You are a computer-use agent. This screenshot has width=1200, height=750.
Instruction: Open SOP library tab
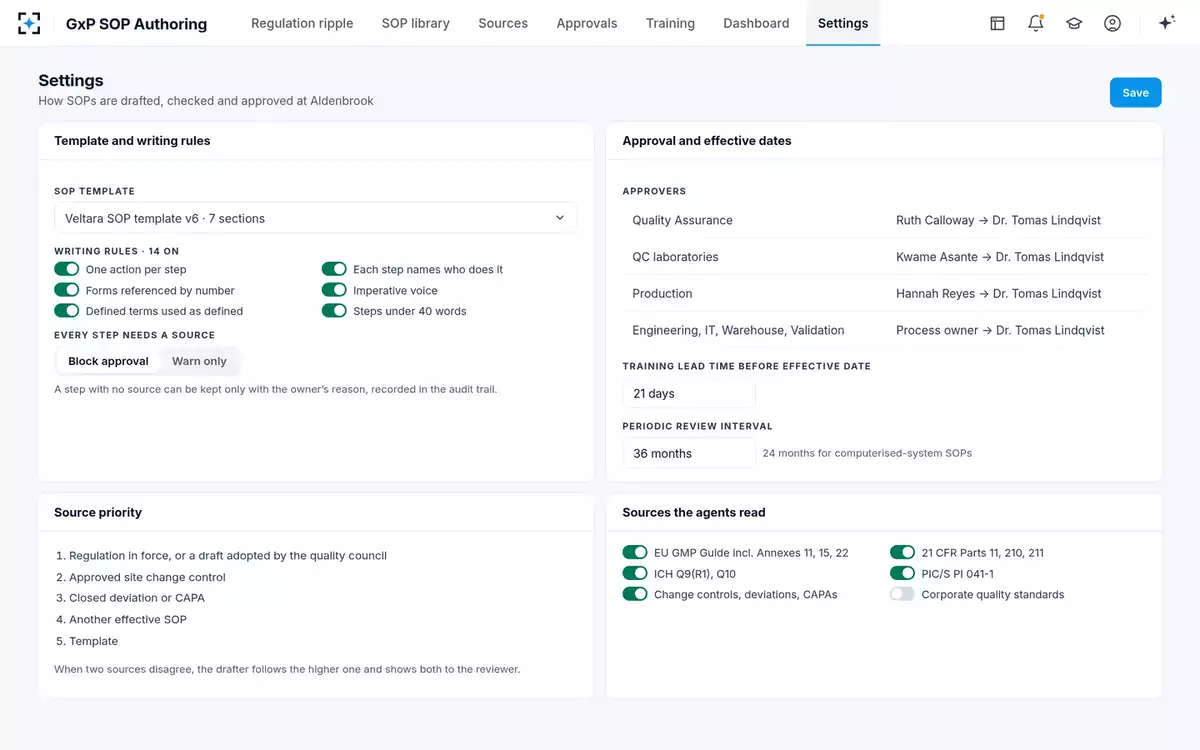click(416, 23)
